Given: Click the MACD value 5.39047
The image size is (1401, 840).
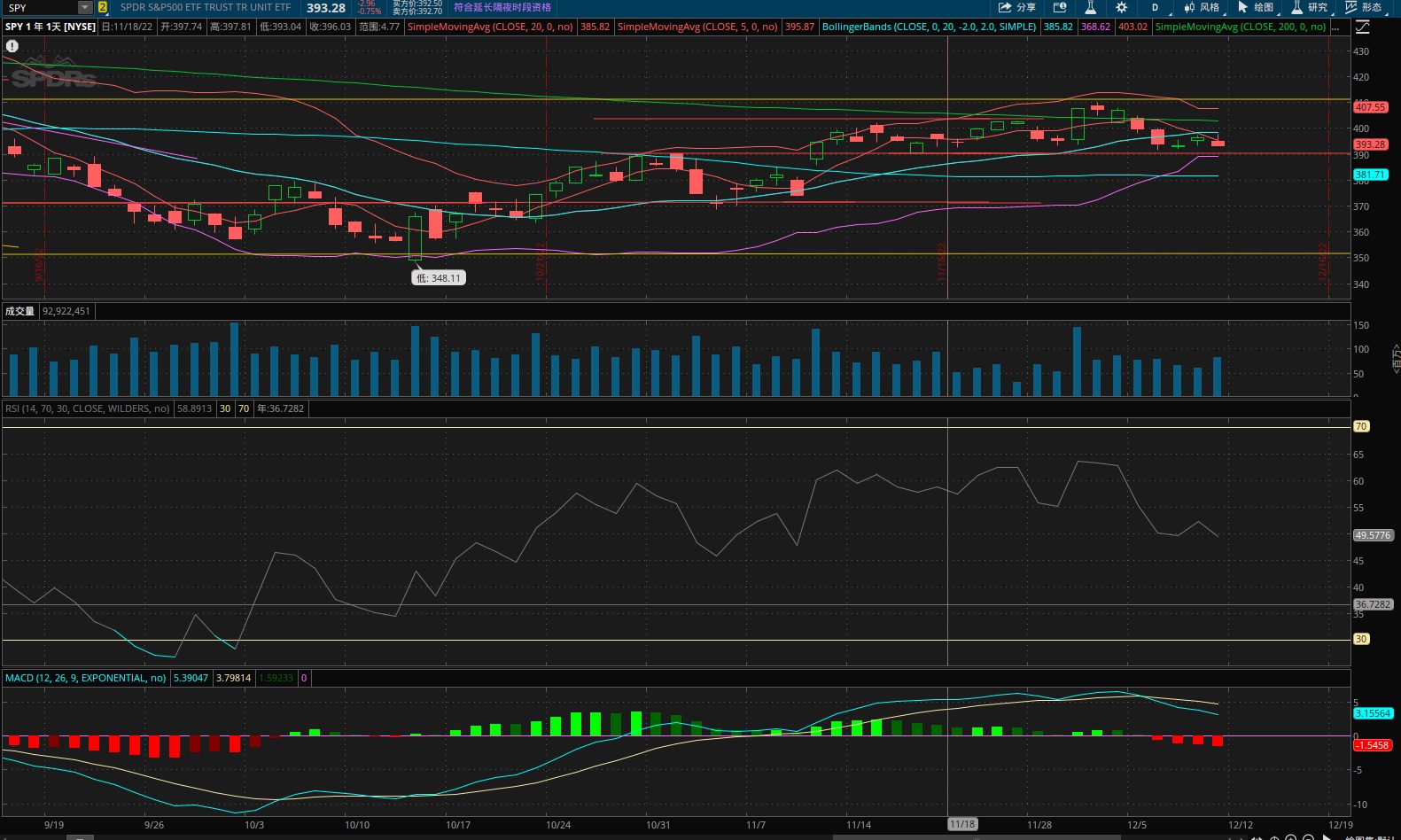Looking at the screenshot, I should point(191,678).
